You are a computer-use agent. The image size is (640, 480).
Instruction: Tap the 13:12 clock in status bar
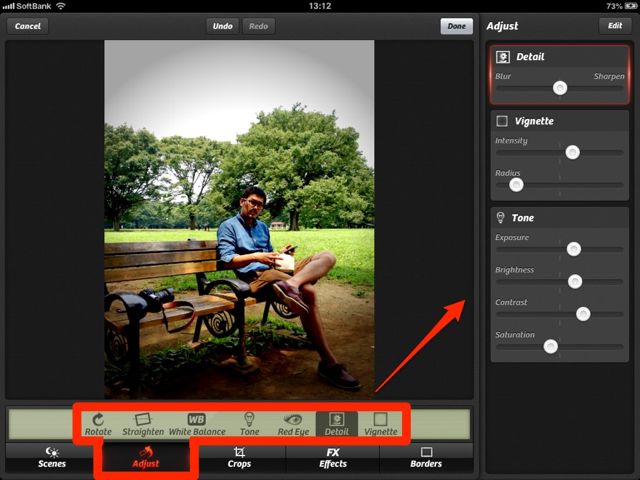[320, 6]
